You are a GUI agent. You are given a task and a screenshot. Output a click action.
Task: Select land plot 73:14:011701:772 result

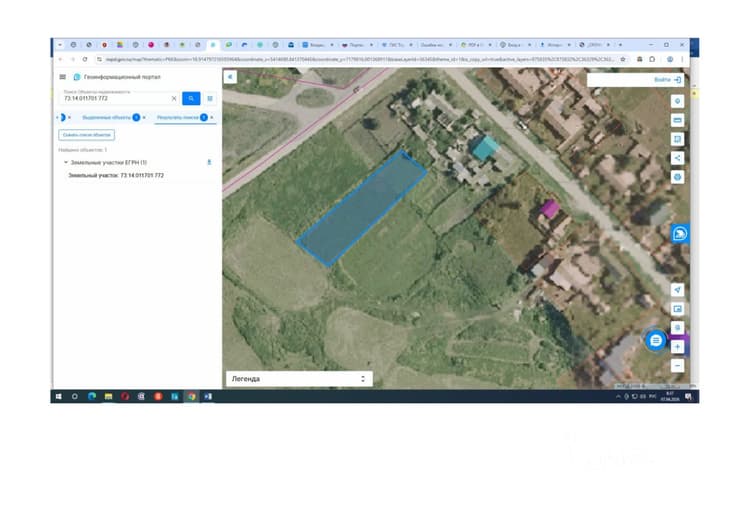(116, 176)
